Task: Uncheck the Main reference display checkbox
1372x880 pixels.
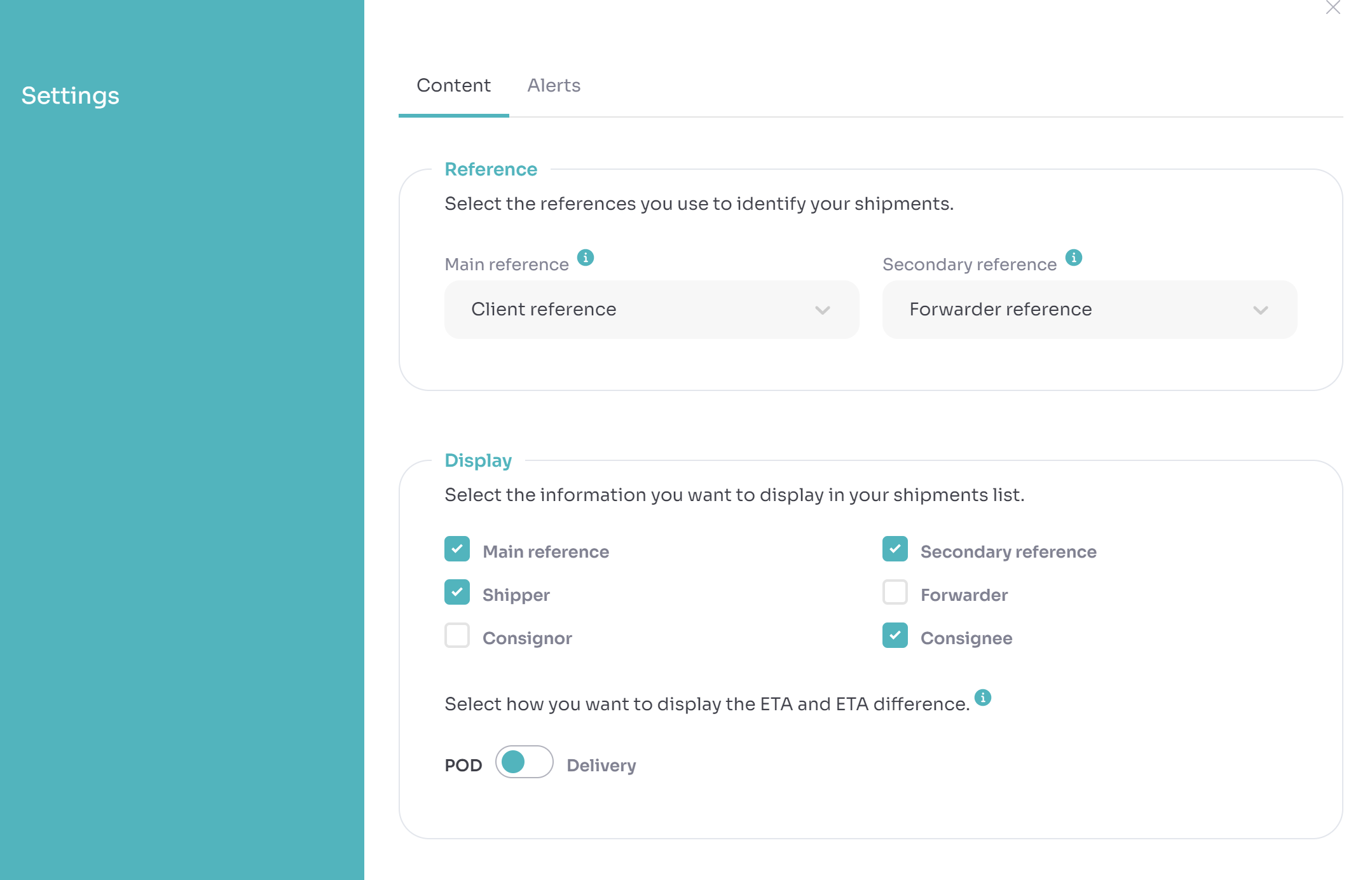Action: (x=457, y=549)
